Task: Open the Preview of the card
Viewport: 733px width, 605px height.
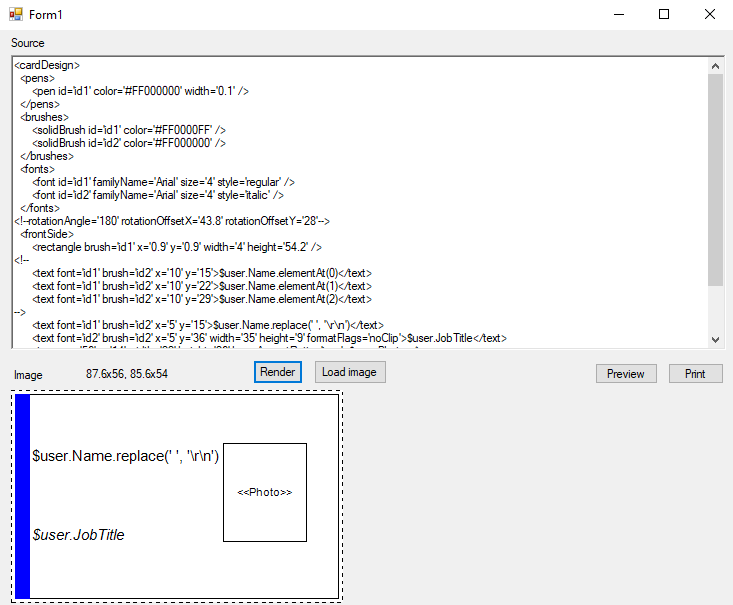Action: coord(626,373)
